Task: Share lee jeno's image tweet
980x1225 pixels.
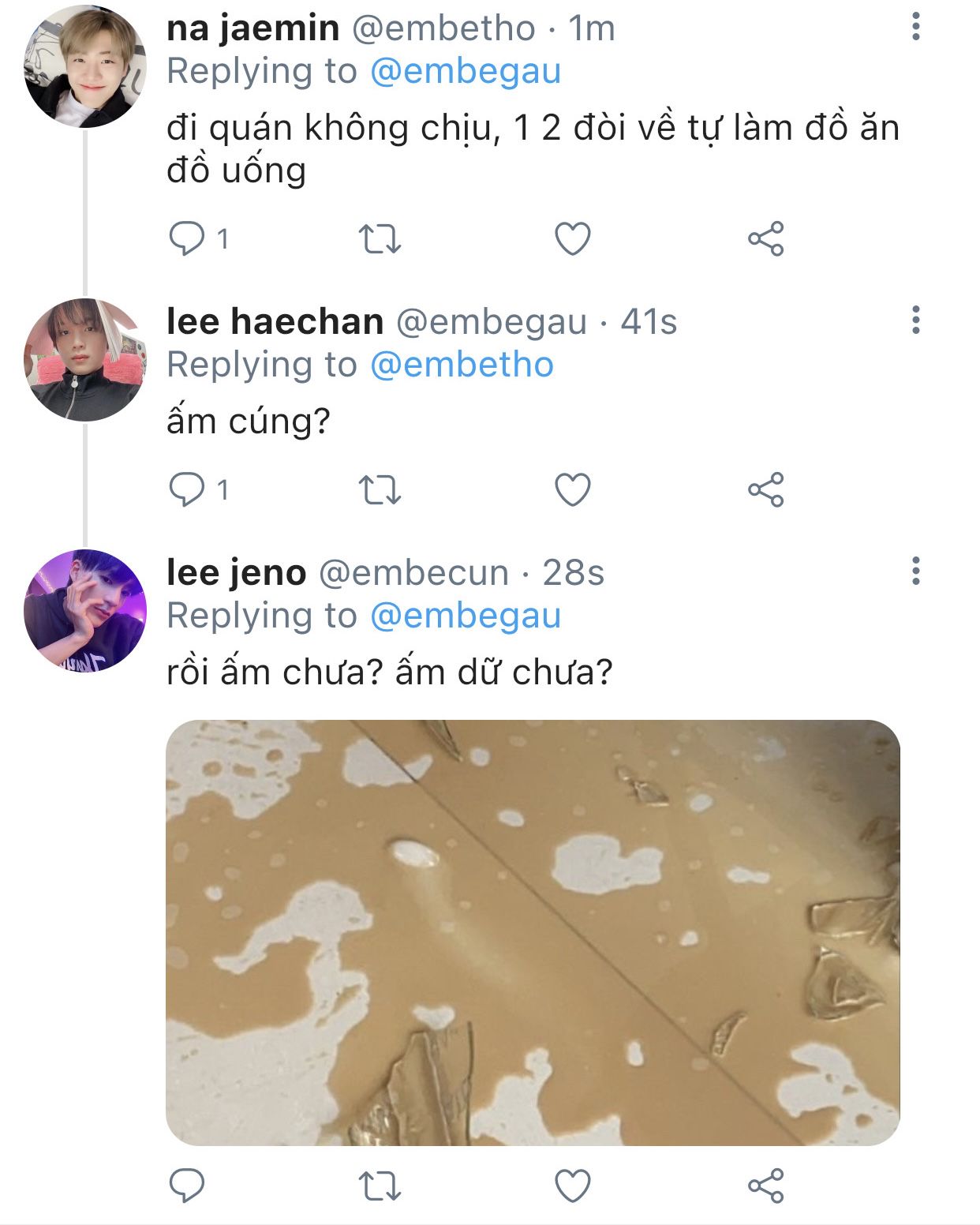Action: [765, 1186]
